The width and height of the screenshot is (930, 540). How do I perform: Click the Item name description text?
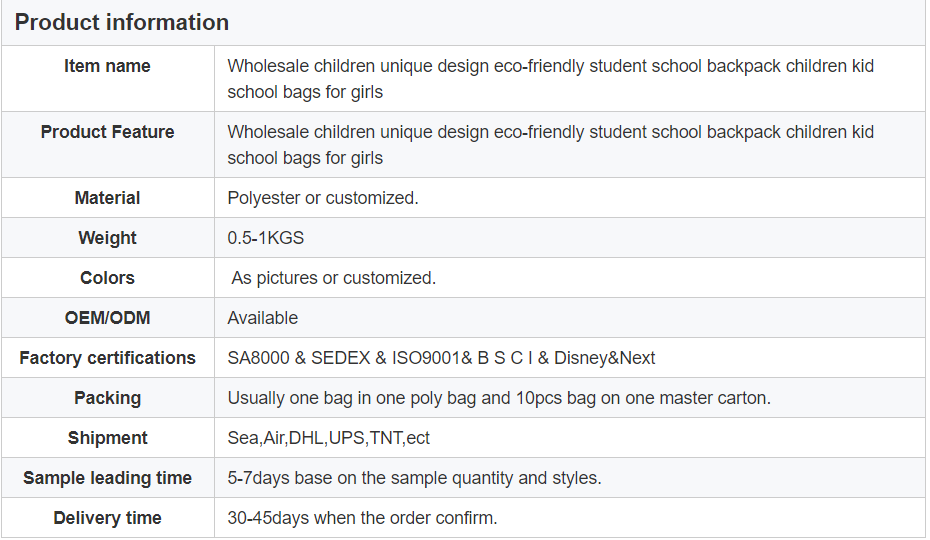[550, 79]
